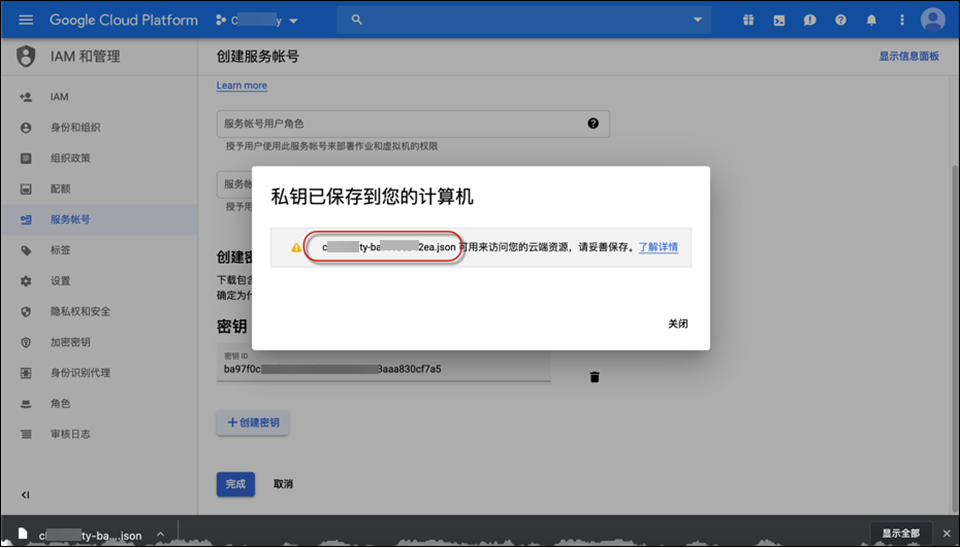Click the 服务帐号用户角色 input field
Screen dimensions: 960x548
coord(400,124)
